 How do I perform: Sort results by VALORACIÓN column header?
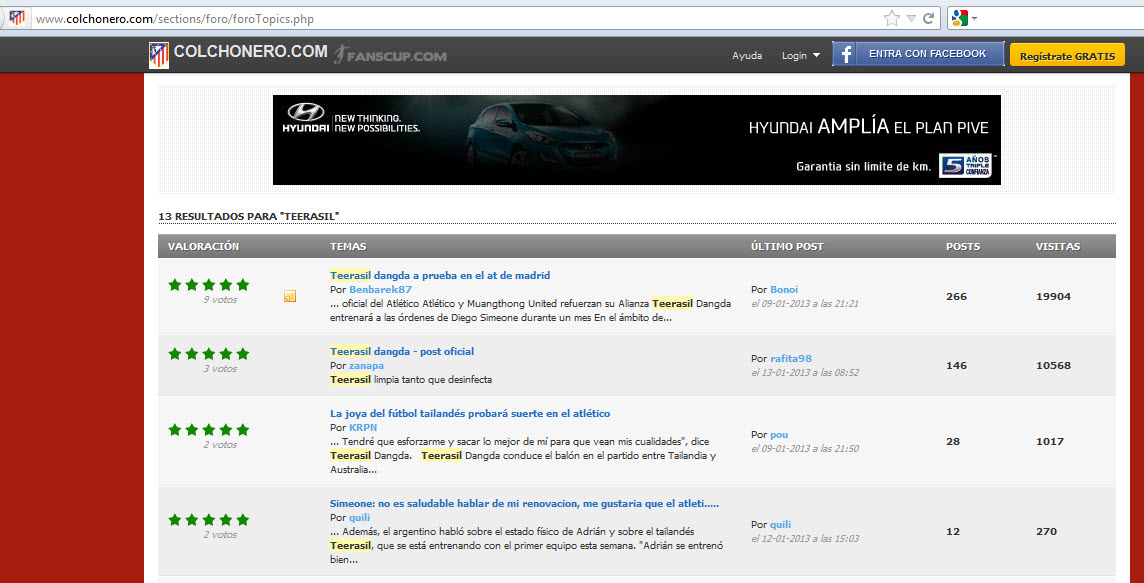(x=204, y=247)
